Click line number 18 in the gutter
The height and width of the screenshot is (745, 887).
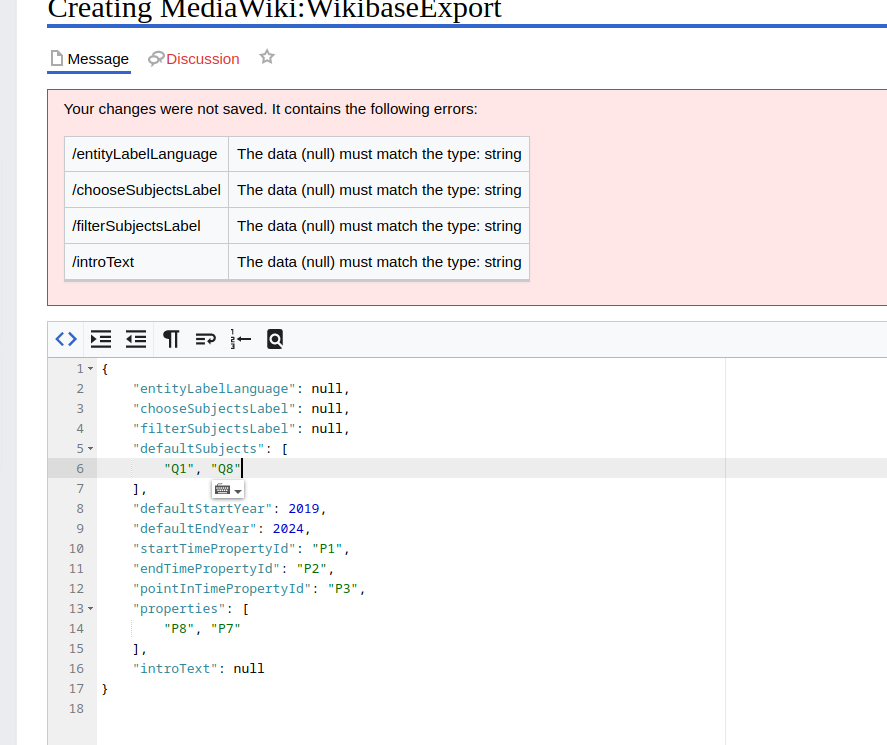point(76,709)
